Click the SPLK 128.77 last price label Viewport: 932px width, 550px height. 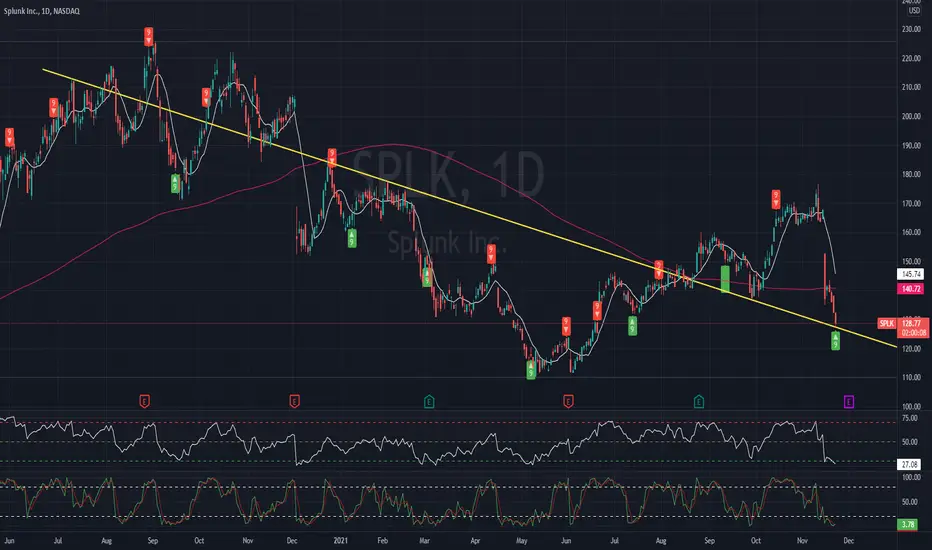point(903,323)
